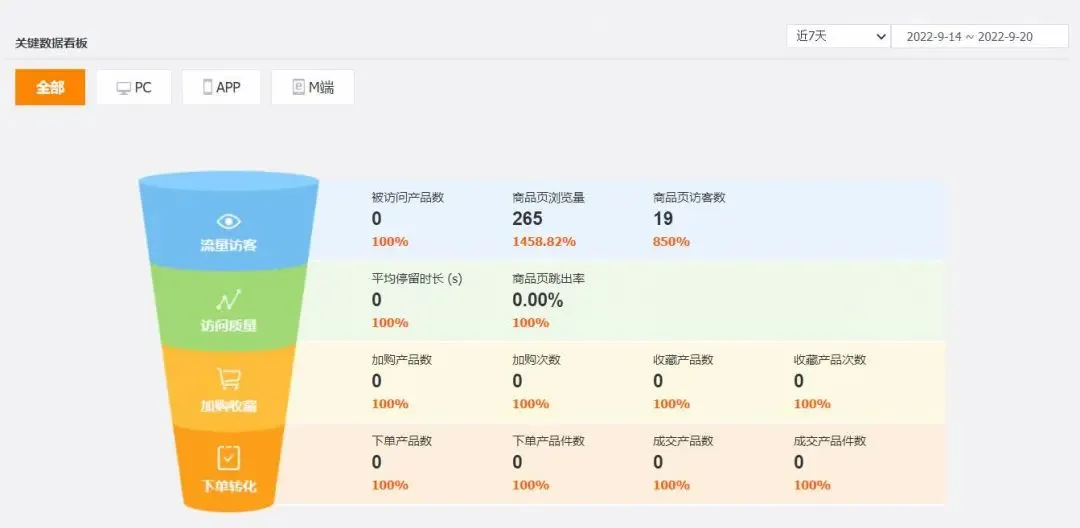
Task: Switch to the APP tab
Action: 221,87
